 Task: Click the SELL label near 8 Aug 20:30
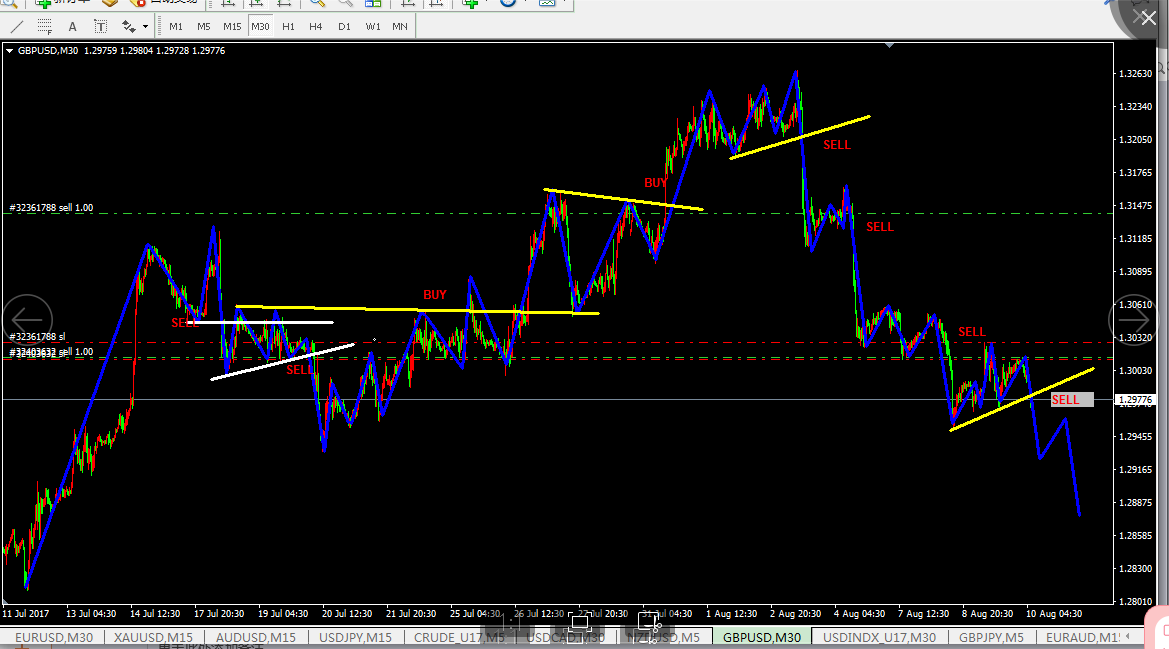[971, 332]
